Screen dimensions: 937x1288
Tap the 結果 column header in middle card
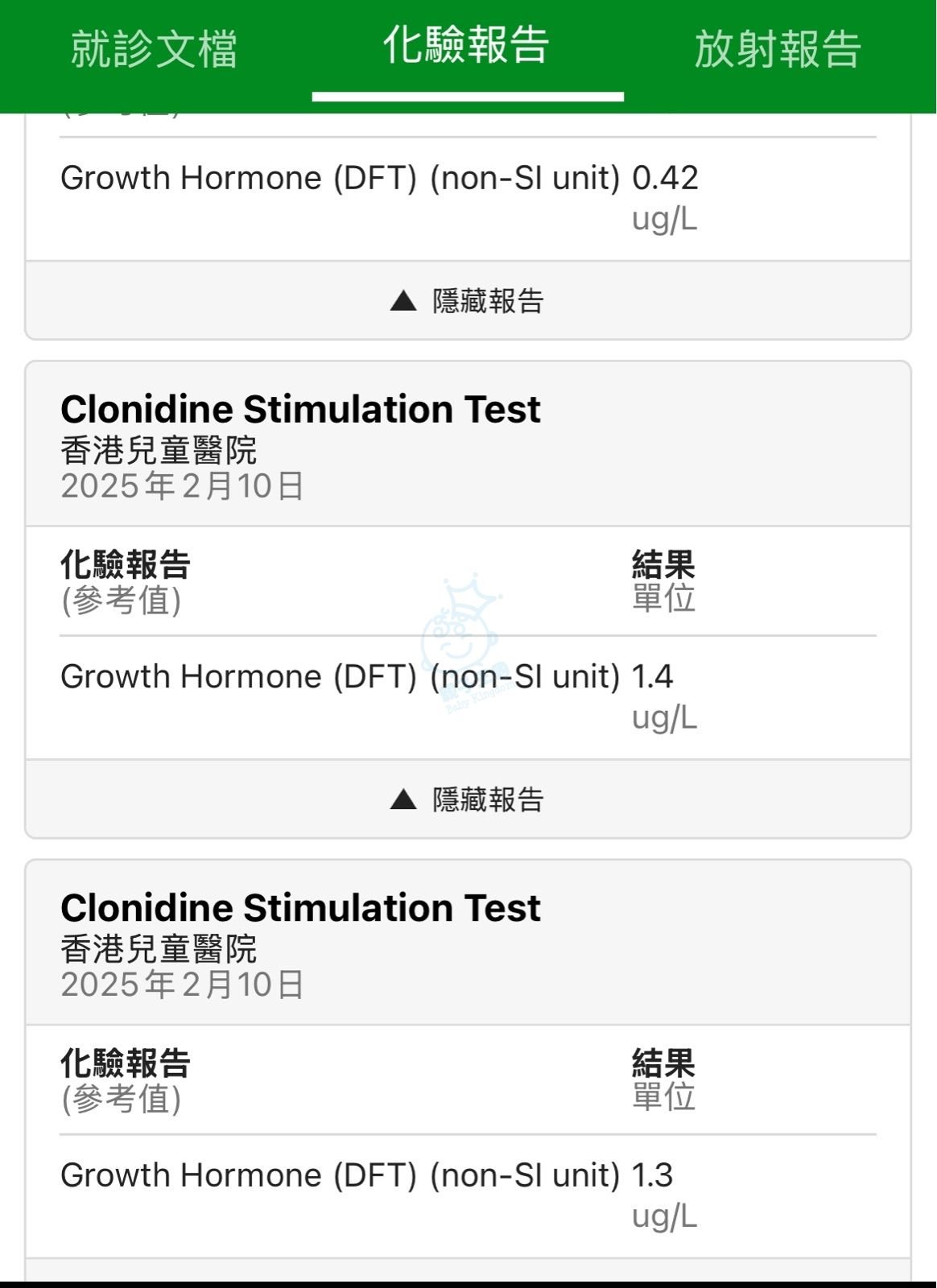pos(663,564)
